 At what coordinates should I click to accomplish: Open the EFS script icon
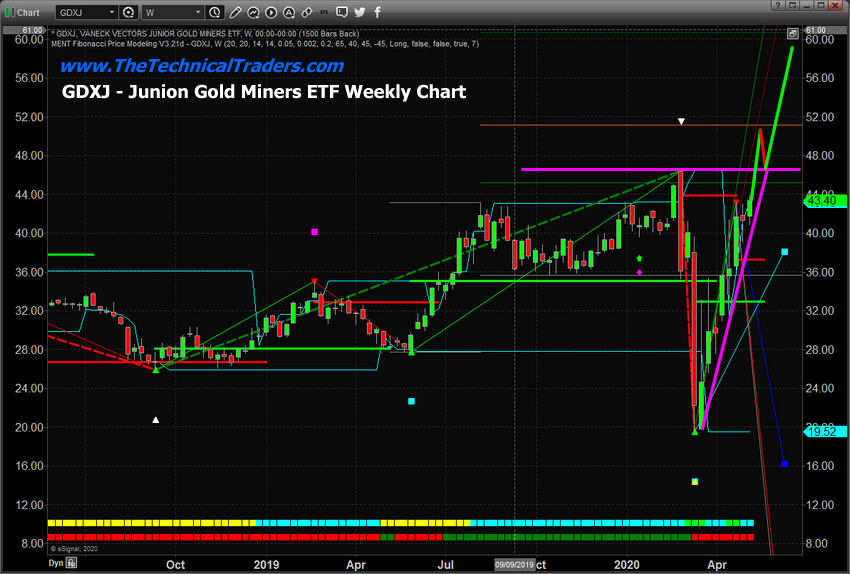point(324,12)
